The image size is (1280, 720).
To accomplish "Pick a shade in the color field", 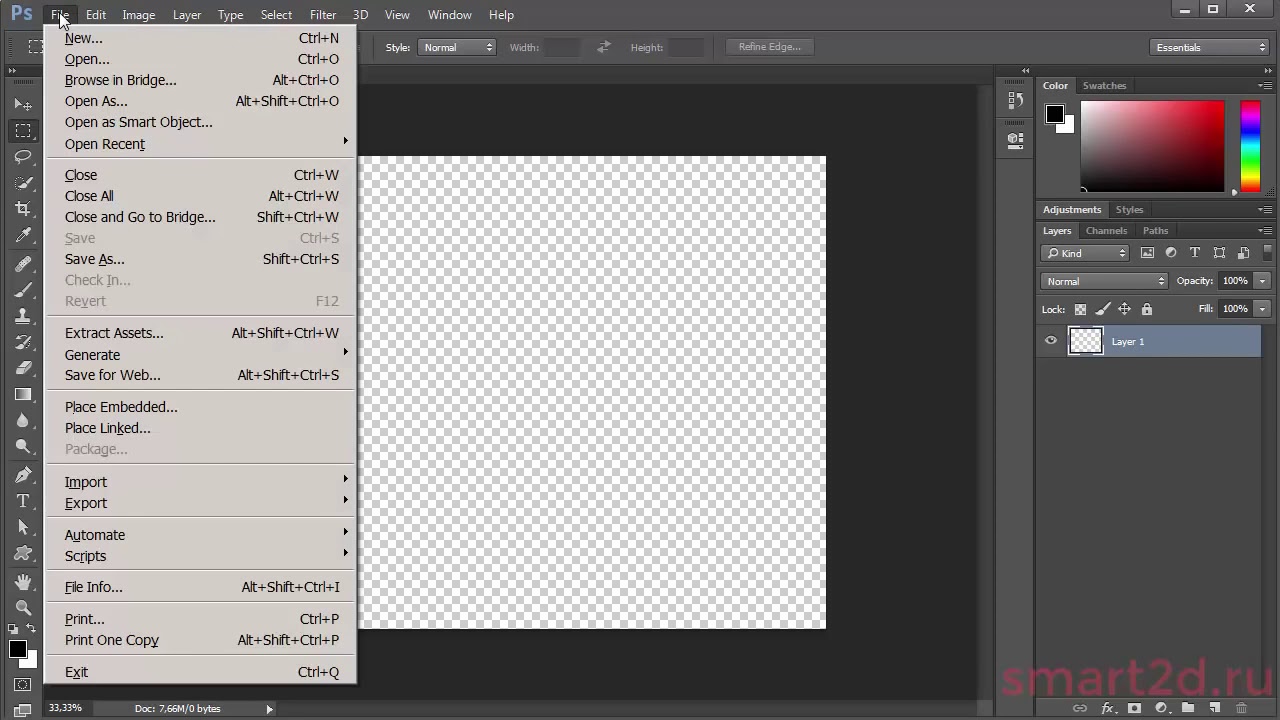I will [x=1152, y=146].
